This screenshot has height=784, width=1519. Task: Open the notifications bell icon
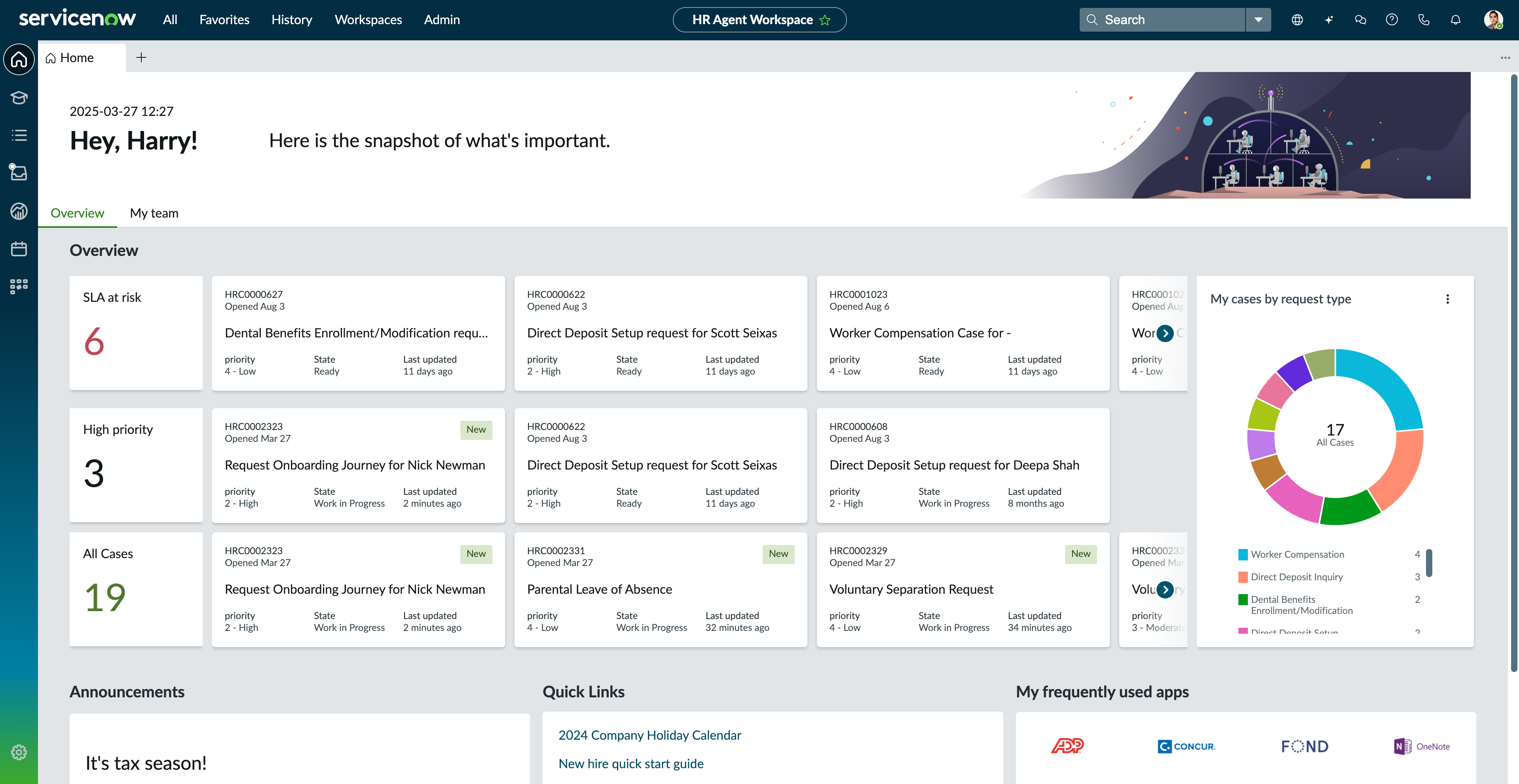pyautogui.click(x=1455, y=19)
